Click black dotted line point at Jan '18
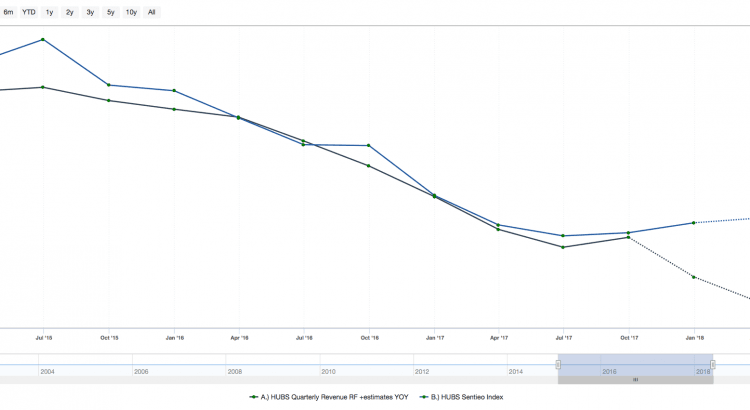The width and height of the screenshot is (750, 410). (x=694, y=277)
